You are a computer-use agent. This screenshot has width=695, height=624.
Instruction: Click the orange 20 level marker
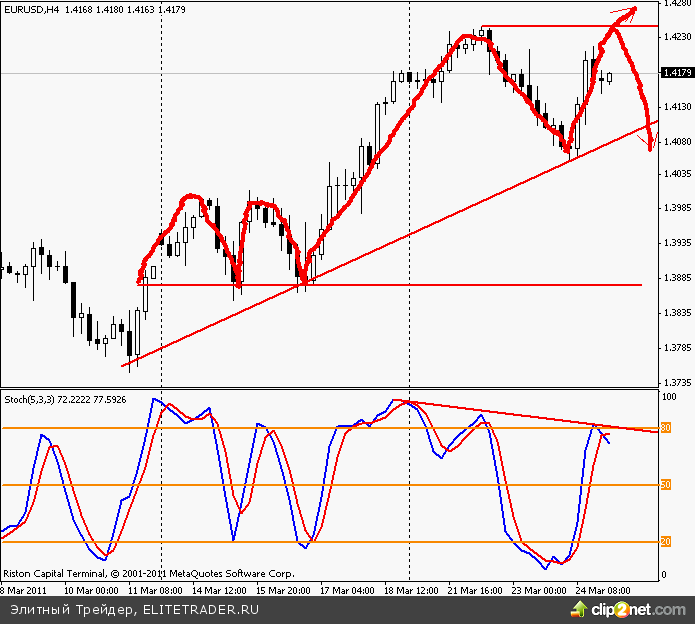tap(664, 542)
